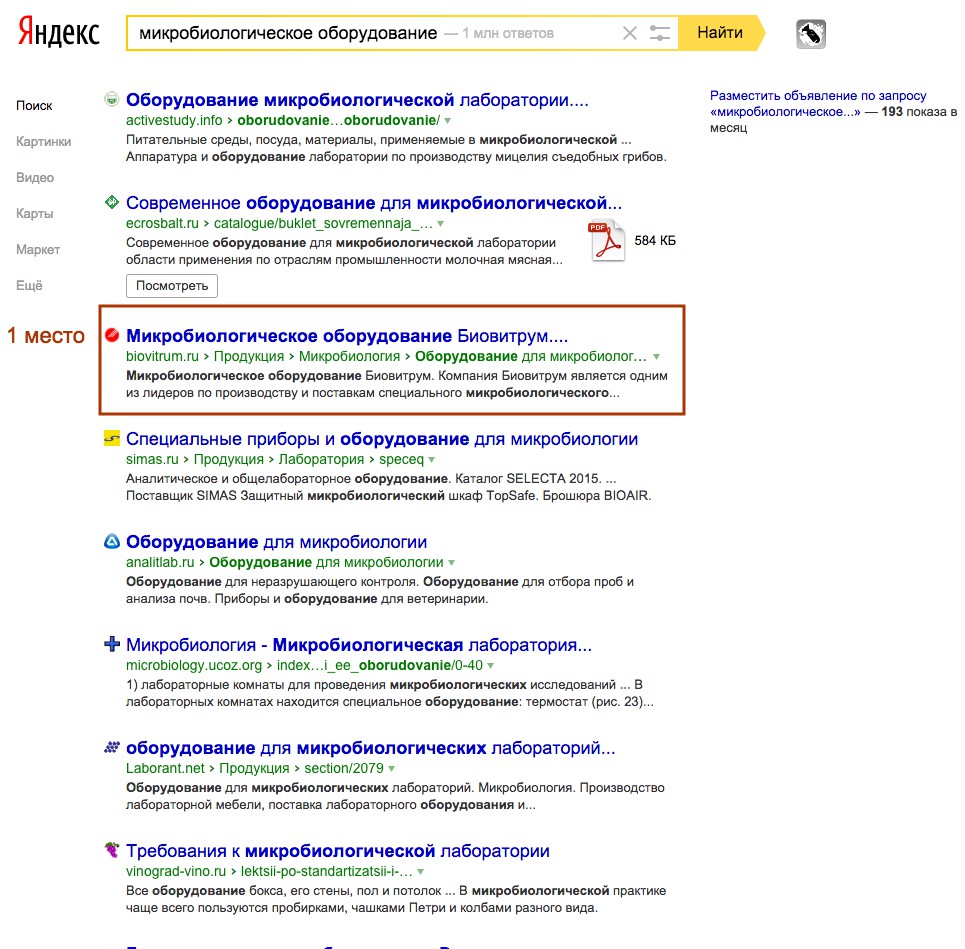Image resolution: width=965 pixels, height=949 pixels.
Task: Open the PDF file icon for 584 КБ
Action: click(607, 241)
